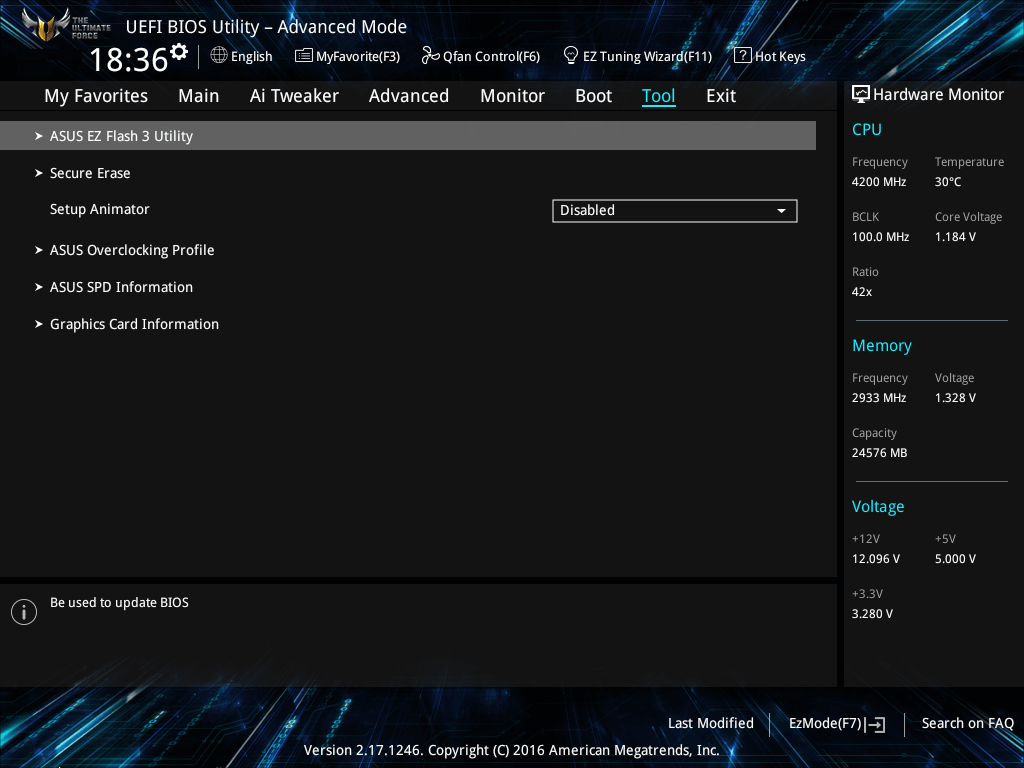Screen dimensions: 1024x768
Task: Switch to the Main tab
Action: (199, 96)
